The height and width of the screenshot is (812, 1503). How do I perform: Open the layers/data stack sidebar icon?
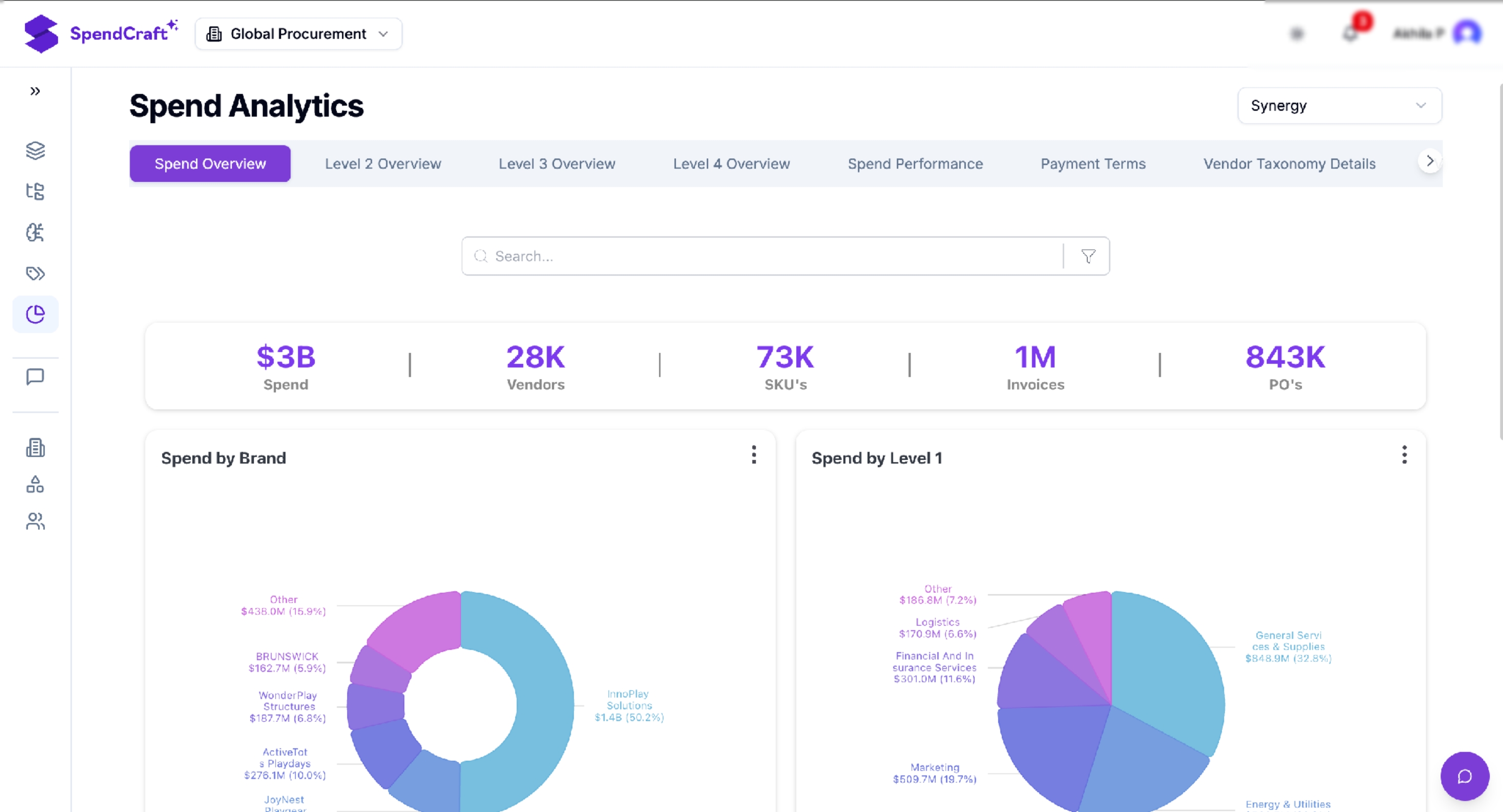coord(35,151)
